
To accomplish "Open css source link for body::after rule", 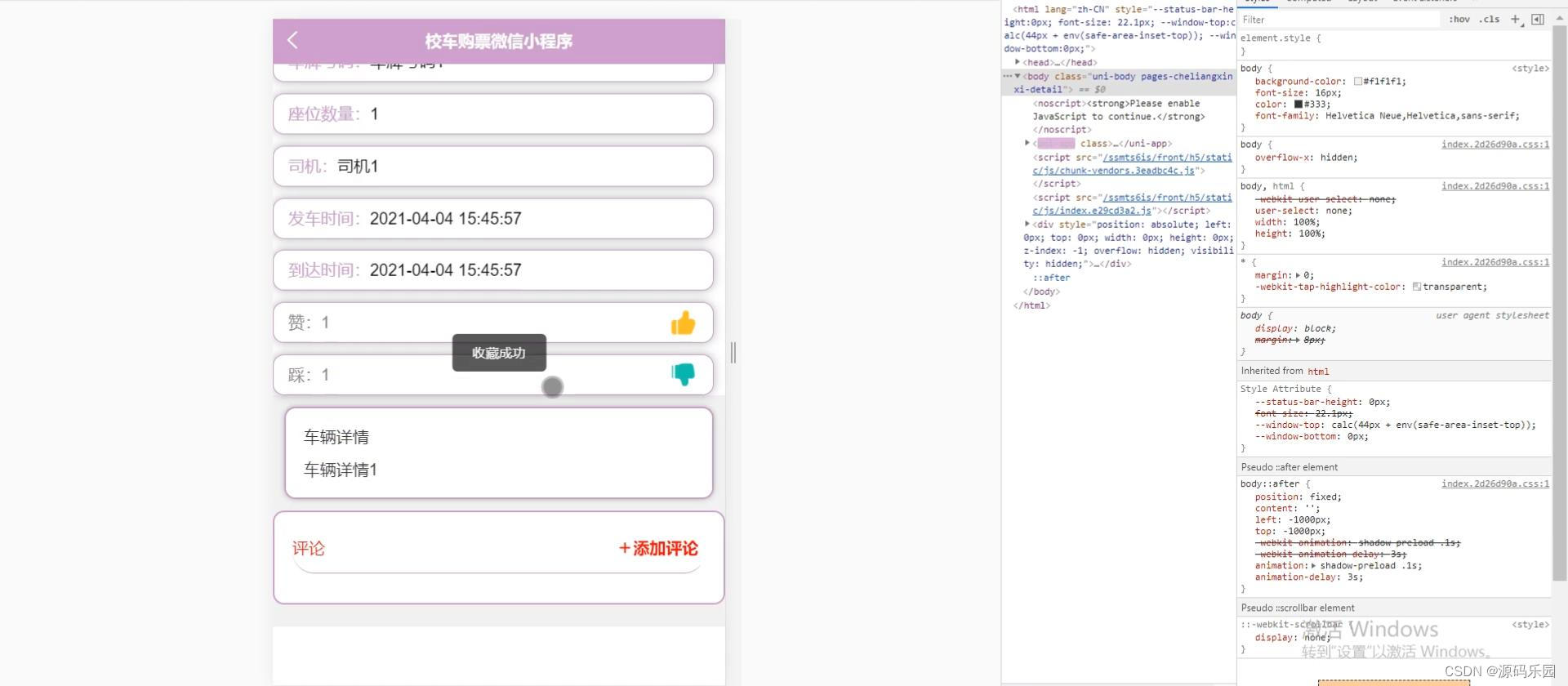I will [x=1494, y=483].
